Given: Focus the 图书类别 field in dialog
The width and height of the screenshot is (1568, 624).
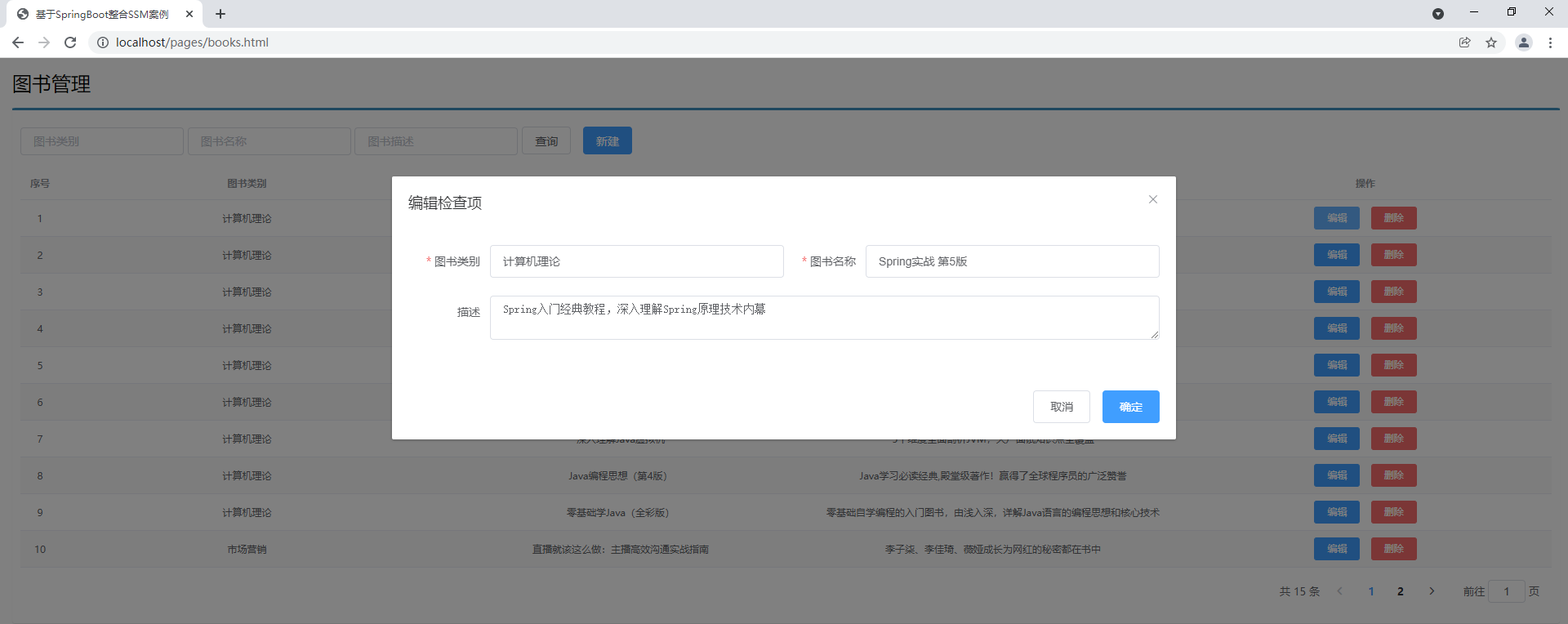Looking at the screenshot, I should click(636, 261).
